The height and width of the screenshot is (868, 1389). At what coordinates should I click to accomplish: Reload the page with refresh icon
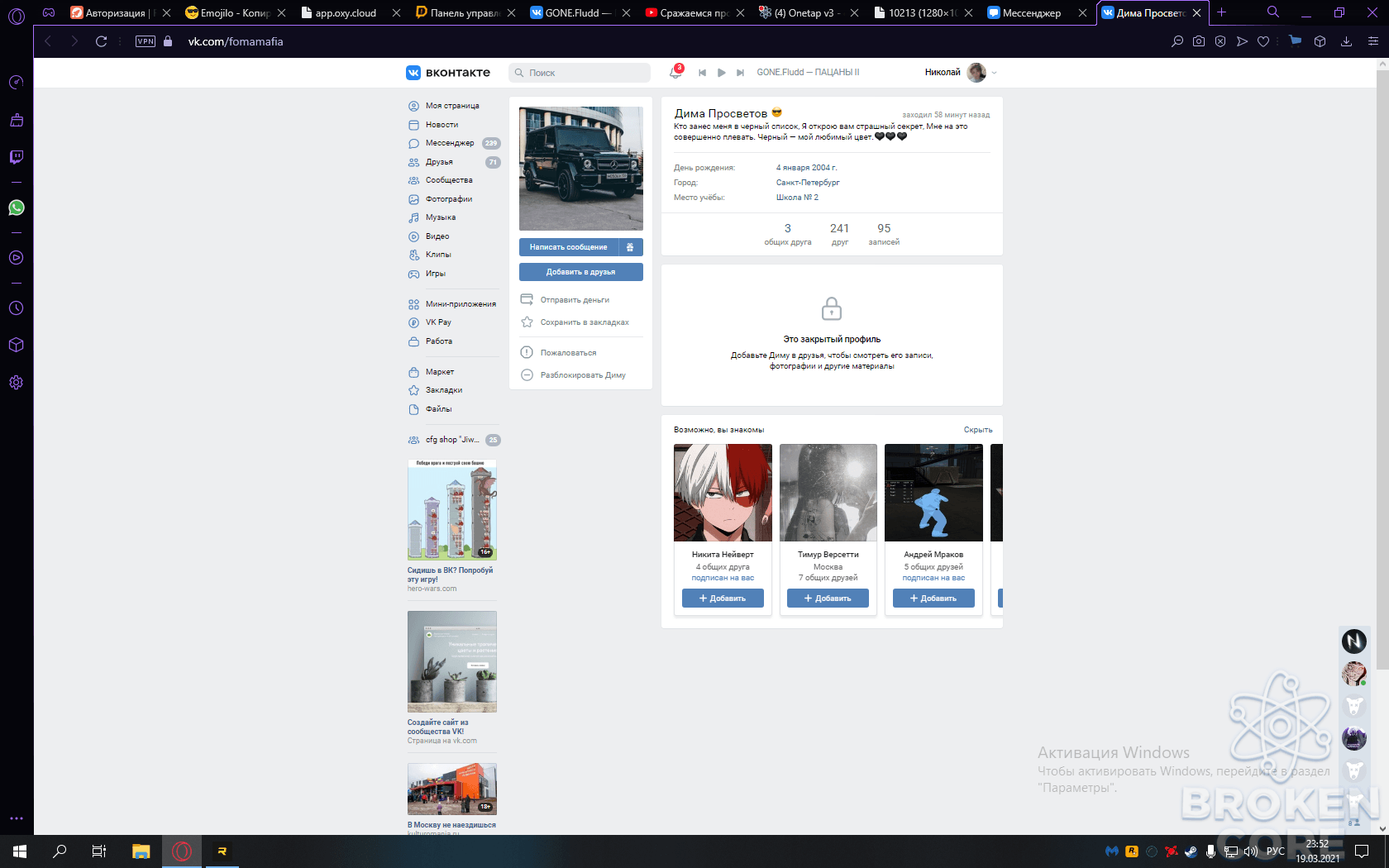(x=101, y=41)
